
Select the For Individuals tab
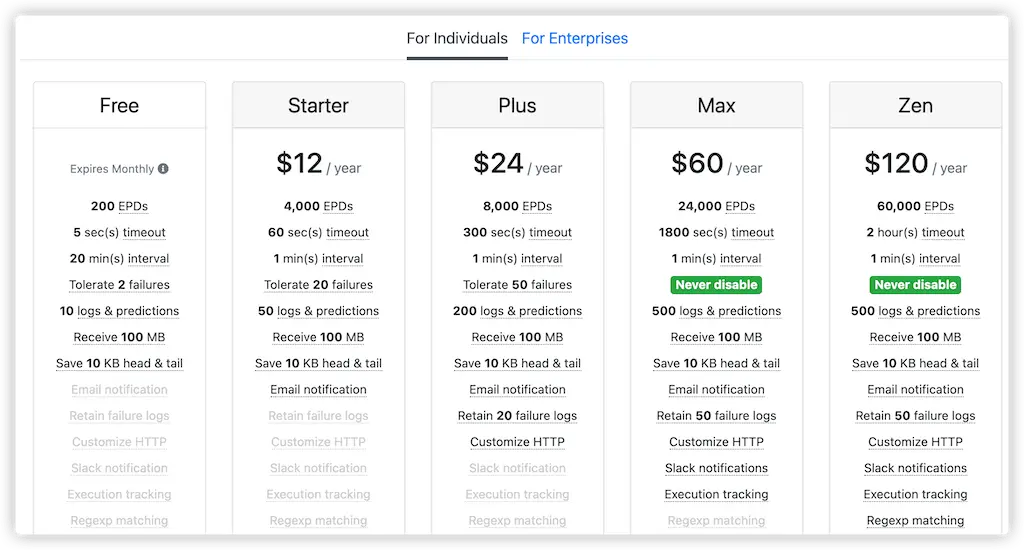pyautogui.click(x=457, y=39)
